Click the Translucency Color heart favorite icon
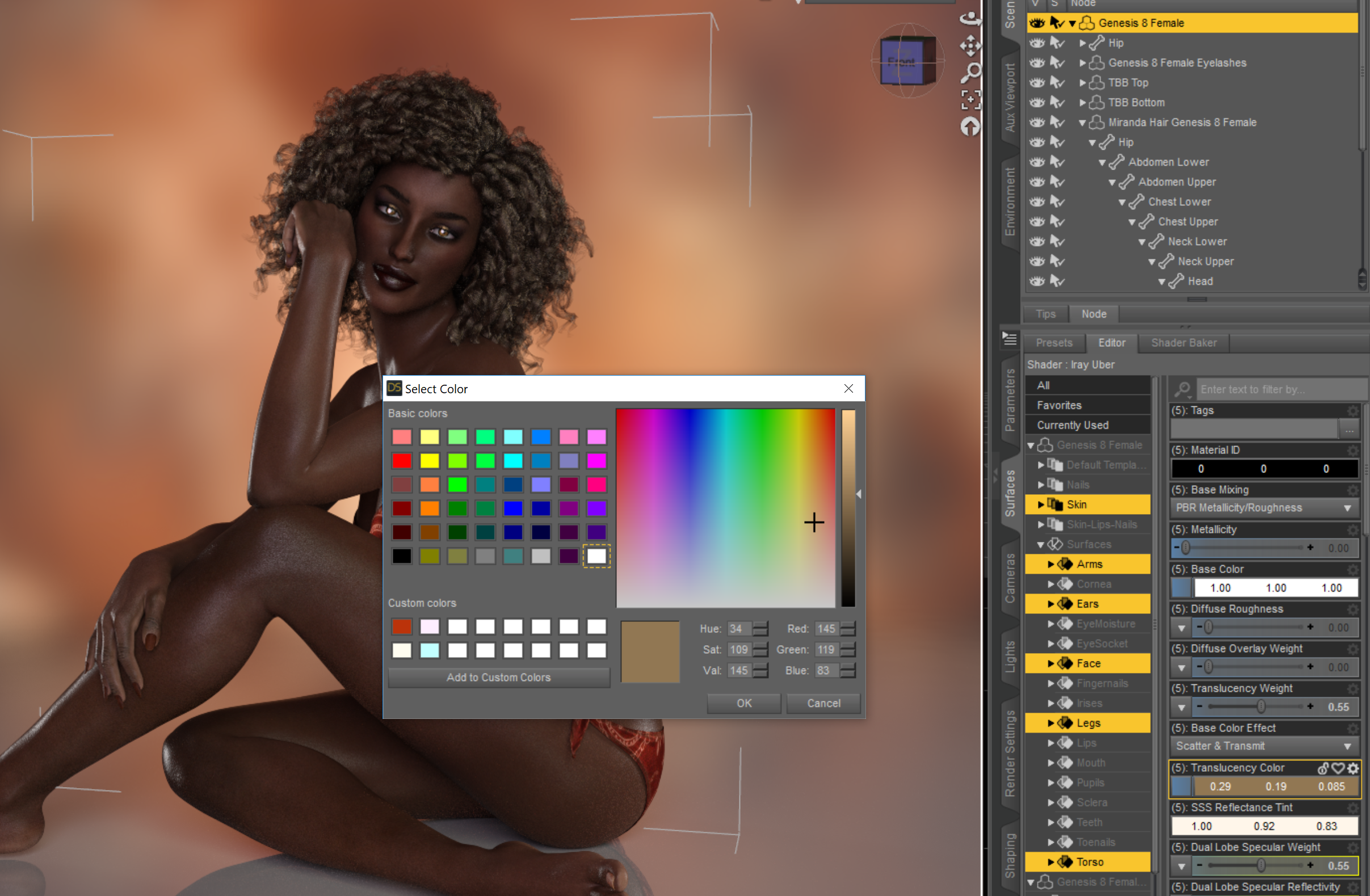The image size is (1370, 896). click(1338, 768)
